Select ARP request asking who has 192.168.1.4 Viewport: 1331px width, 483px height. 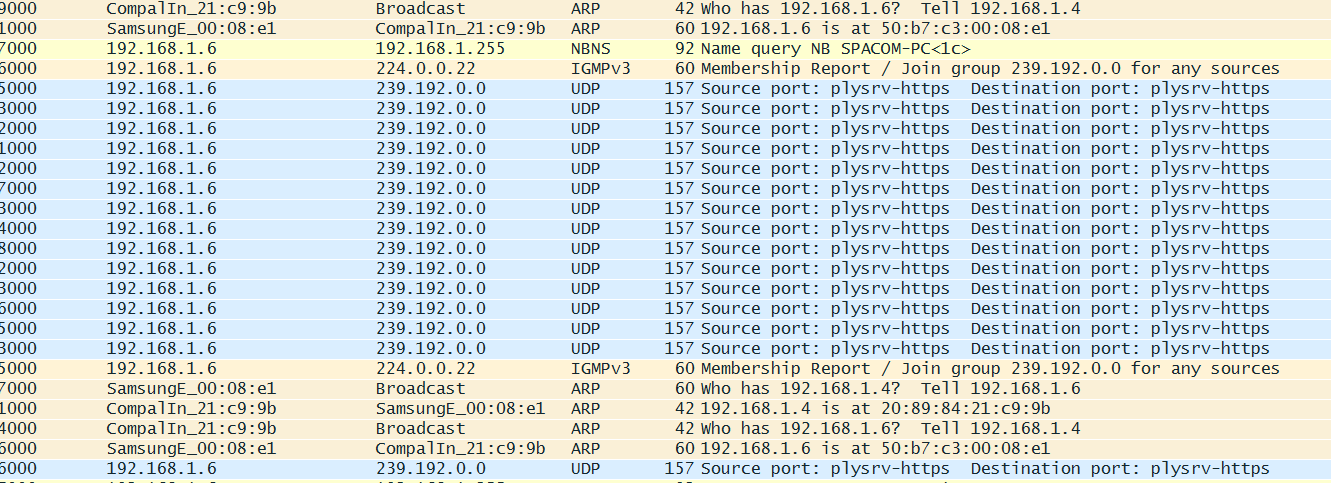(x=665, y=388)
